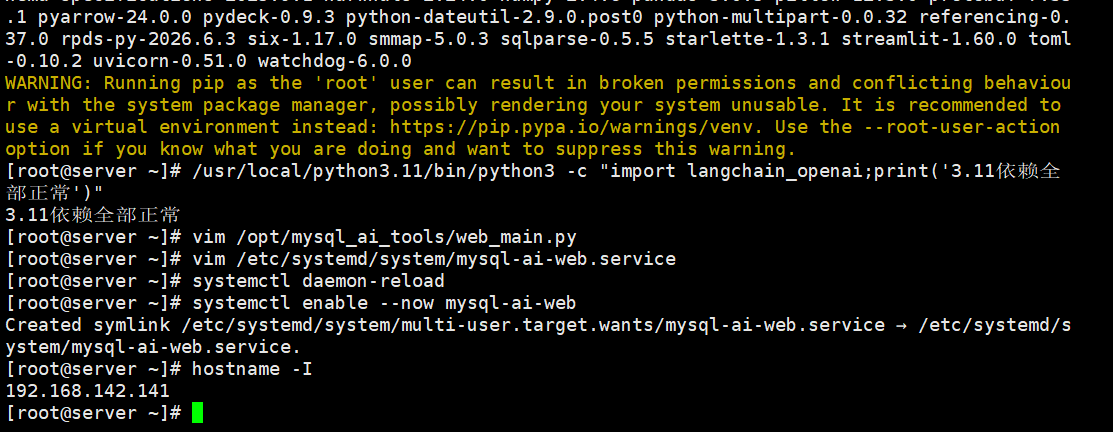Click the 'systemctl daemon-reload' command
The height and width of the screenshot is (432, 1113).
click(318, 281)
